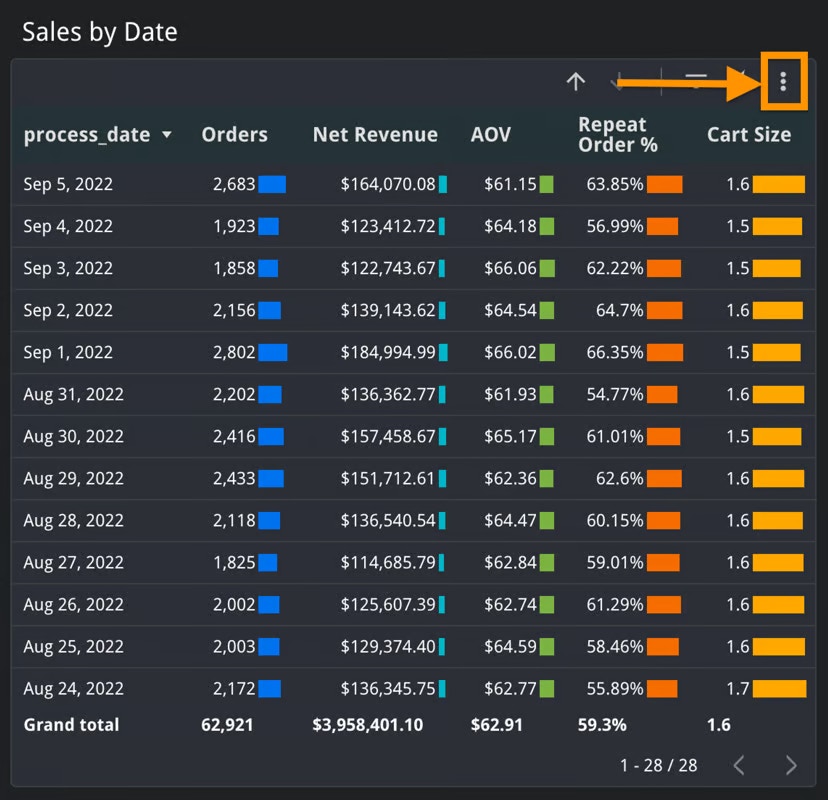Open the three-dot more options menu
The image size is (828, 800).
tap(783, 81)
